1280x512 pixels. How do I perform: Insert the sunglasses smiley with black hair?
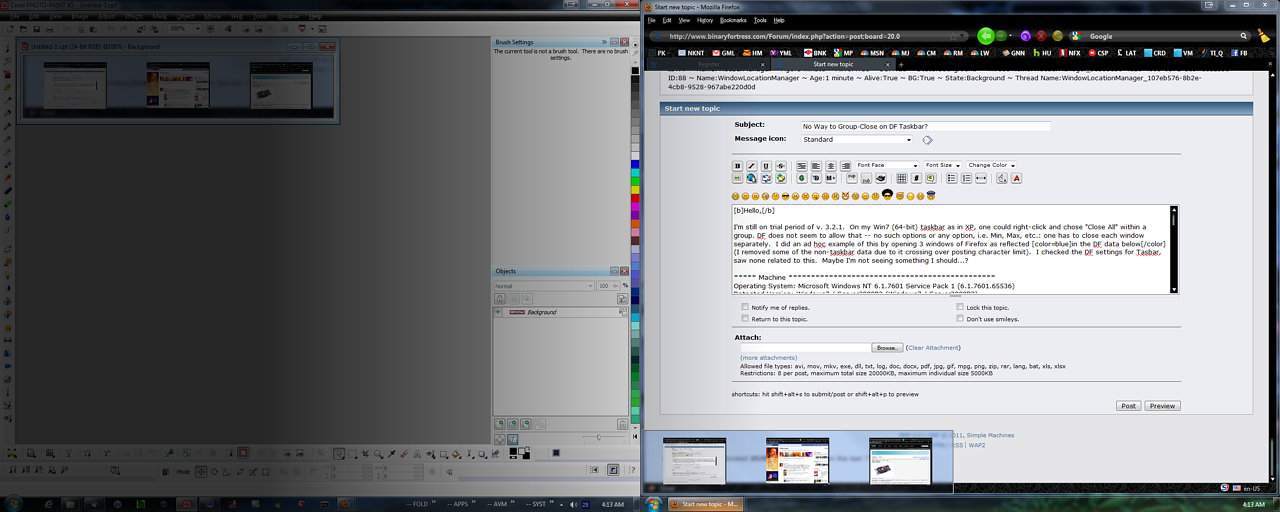887,194
